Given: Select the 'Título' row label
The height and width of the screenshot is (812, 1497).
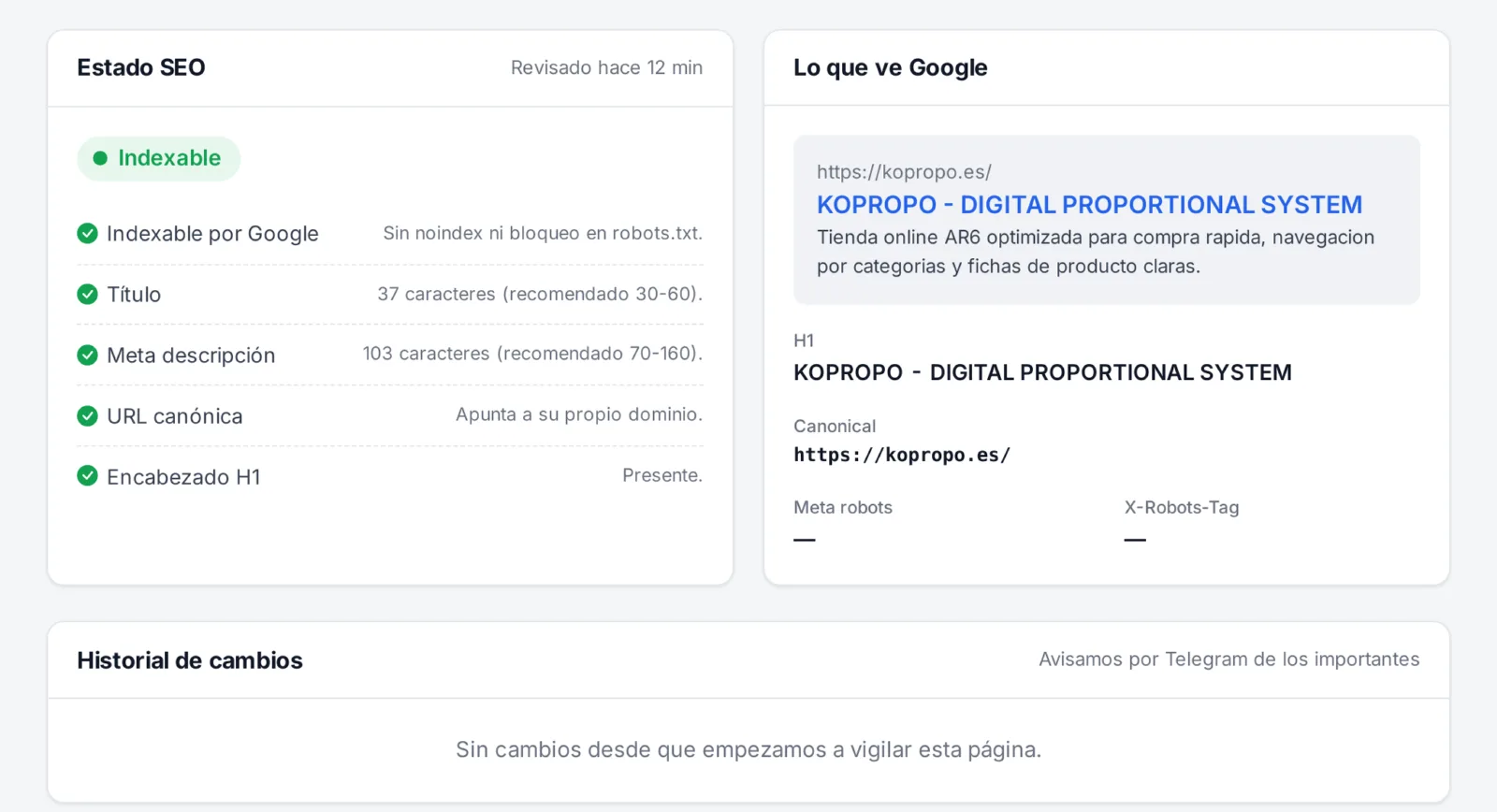Looking at the screenshot, I should 134,295.
